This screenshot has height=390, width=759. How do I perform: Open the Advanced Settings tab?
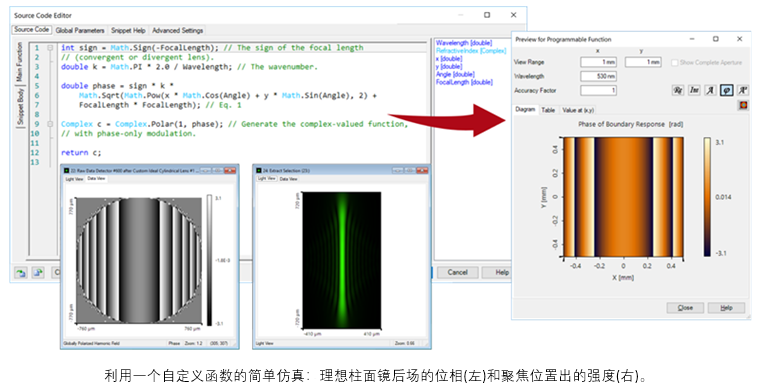coord(178,30)
